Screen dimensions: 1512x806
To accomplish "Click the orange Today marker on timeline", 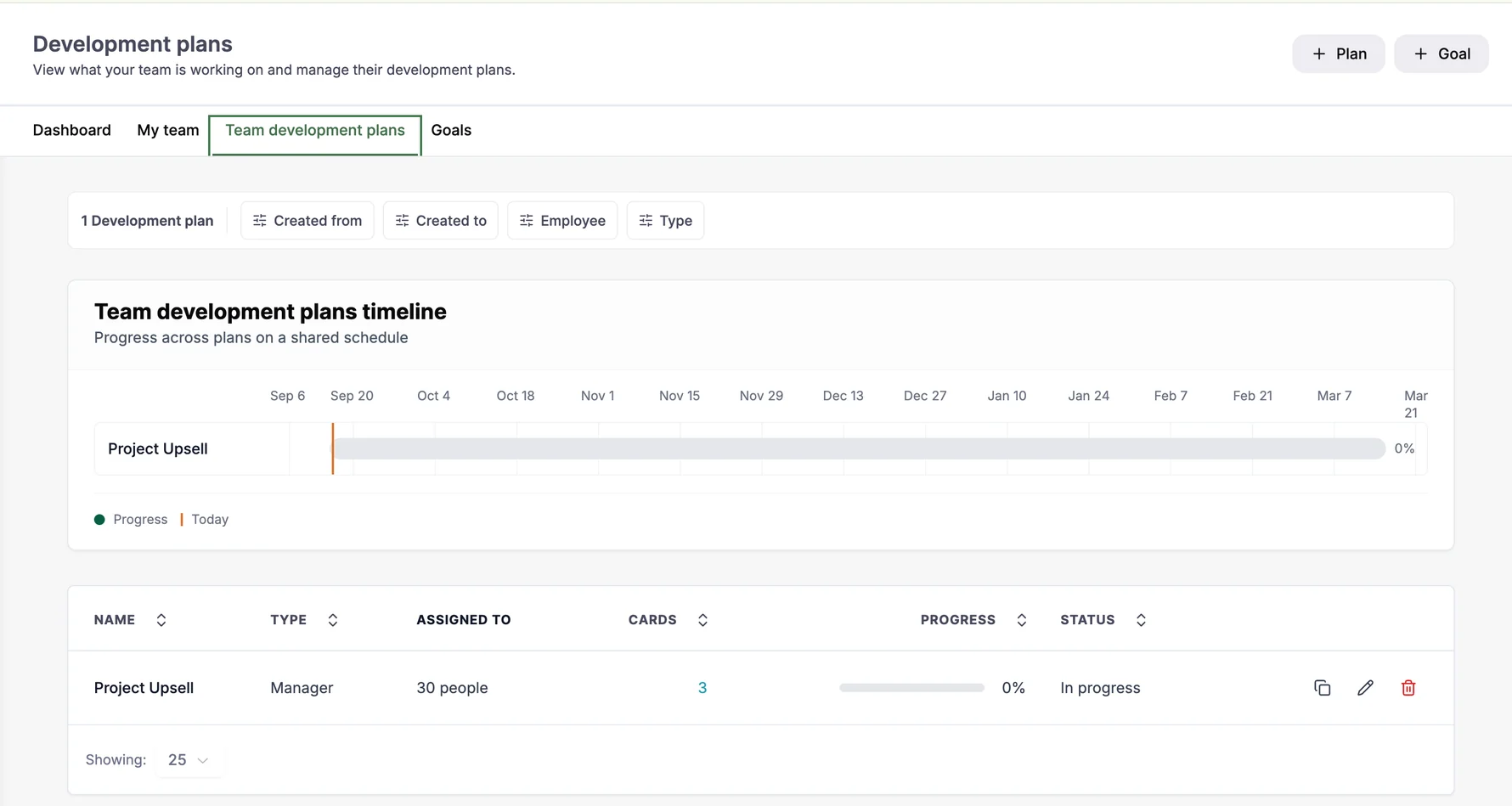I will [x=333, y=448].
